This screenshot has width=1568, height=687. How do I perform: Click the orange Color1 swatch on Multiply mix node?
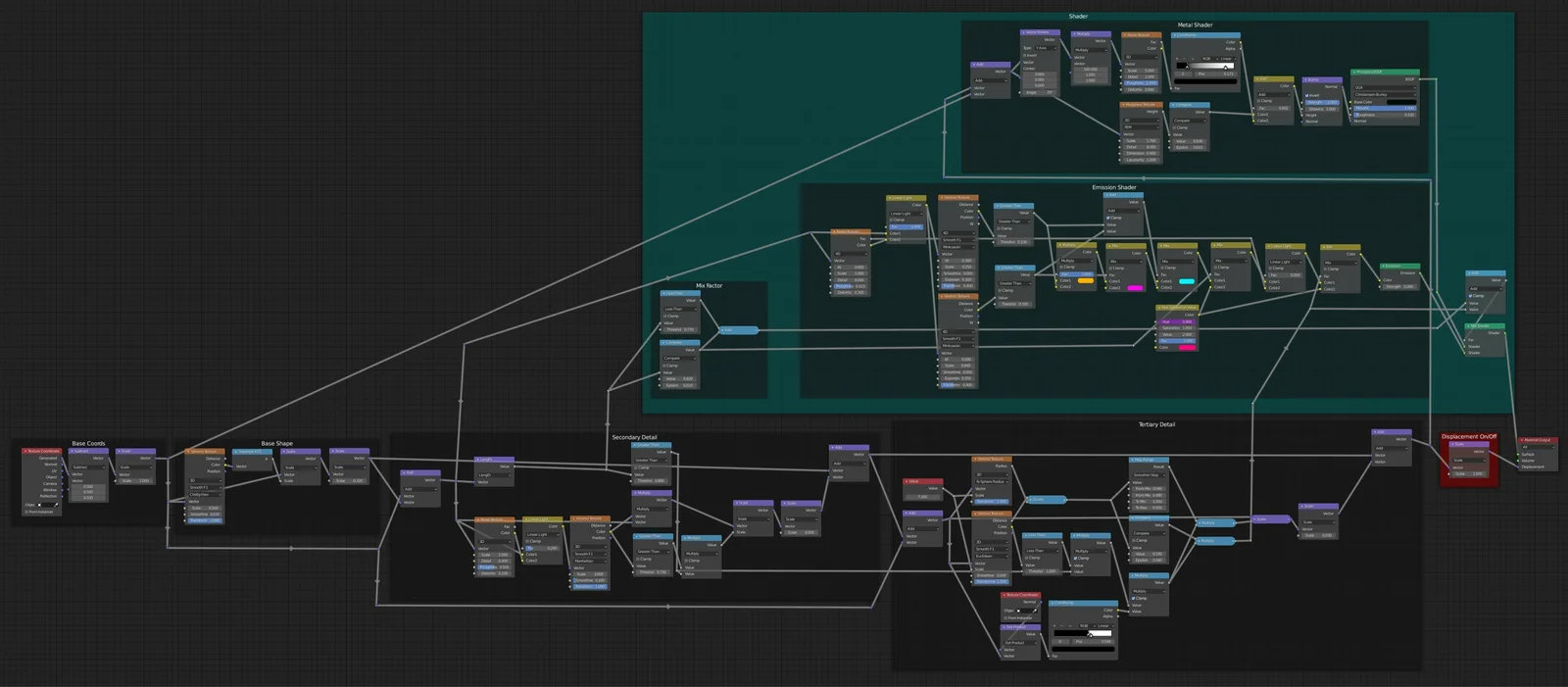(1086, 280)
